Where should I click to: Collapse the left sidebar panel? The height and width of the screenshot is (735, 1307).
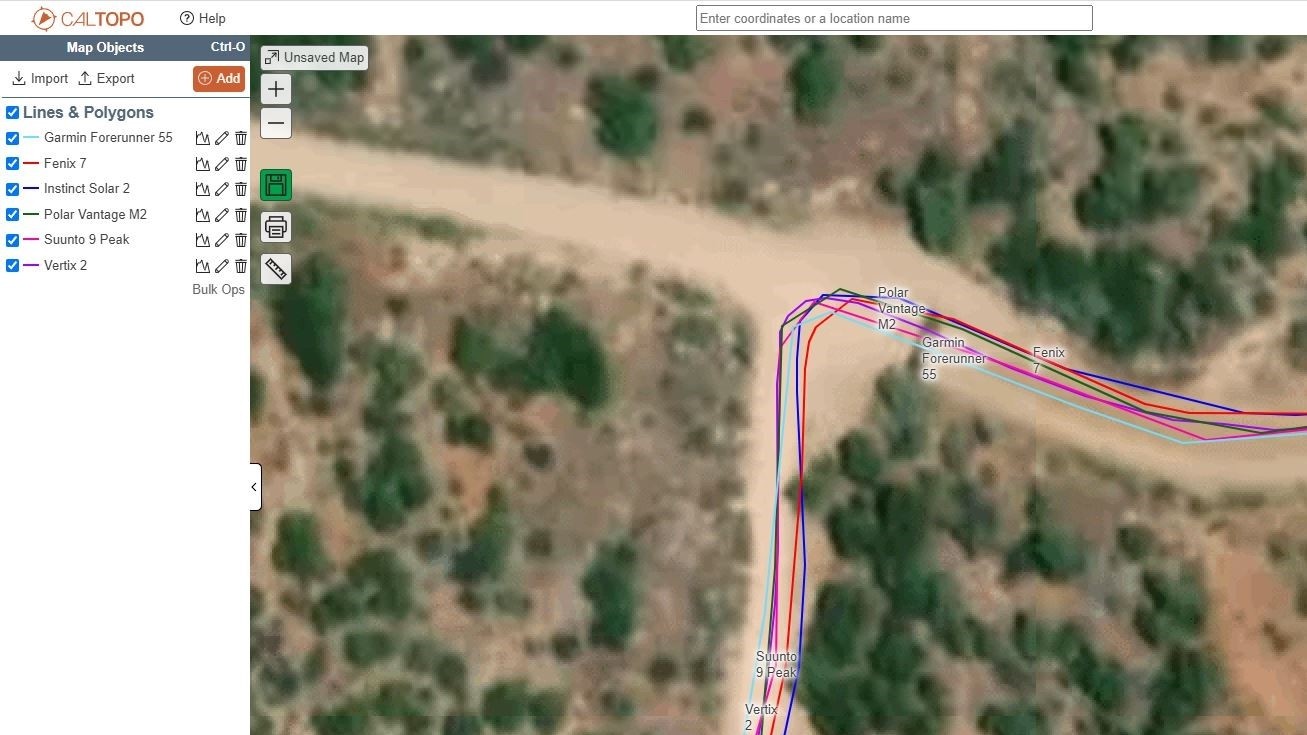pos(254,487)
